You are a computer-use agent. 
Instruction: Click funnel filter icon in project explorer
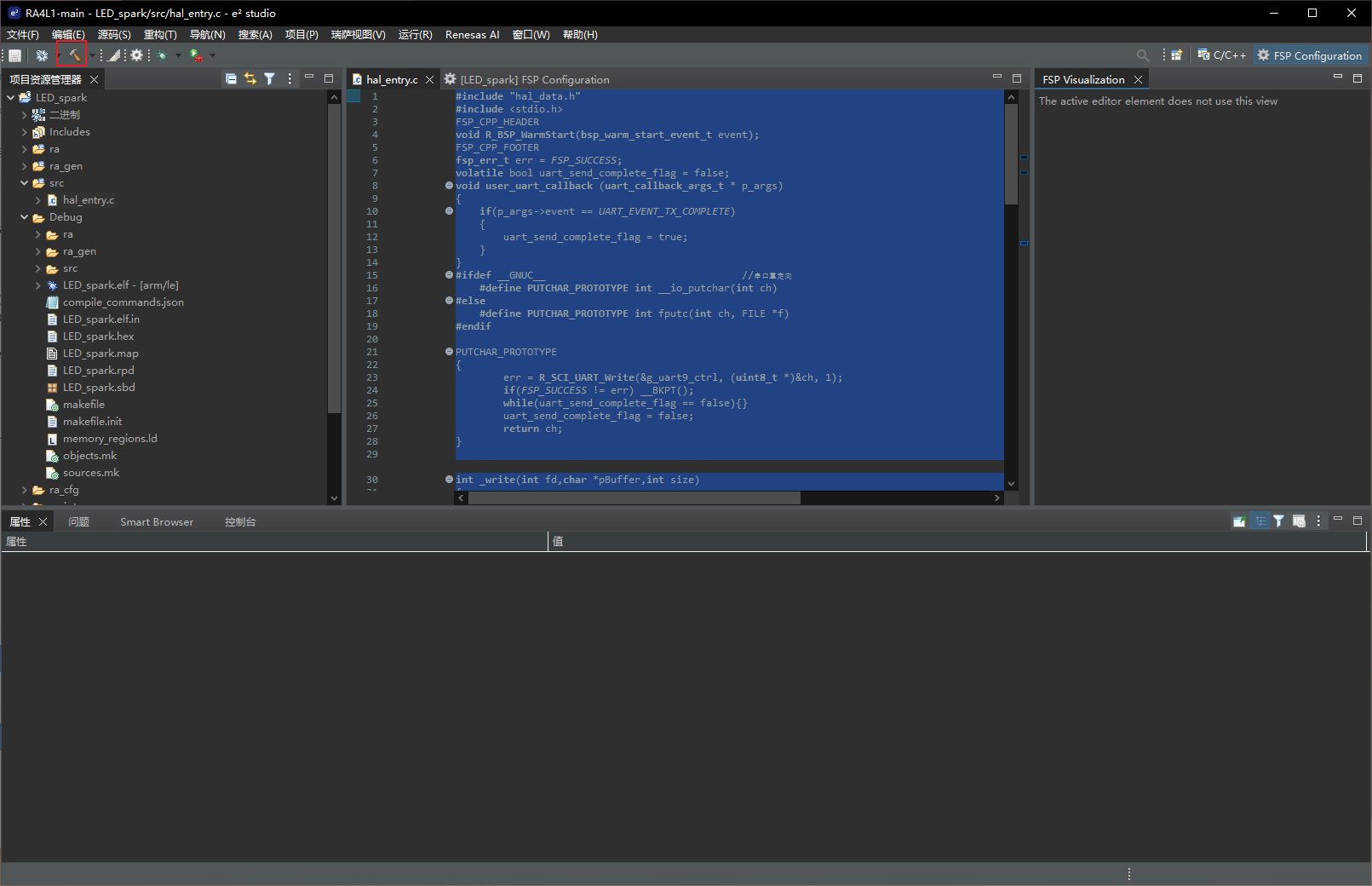click(x=269, y=78)
